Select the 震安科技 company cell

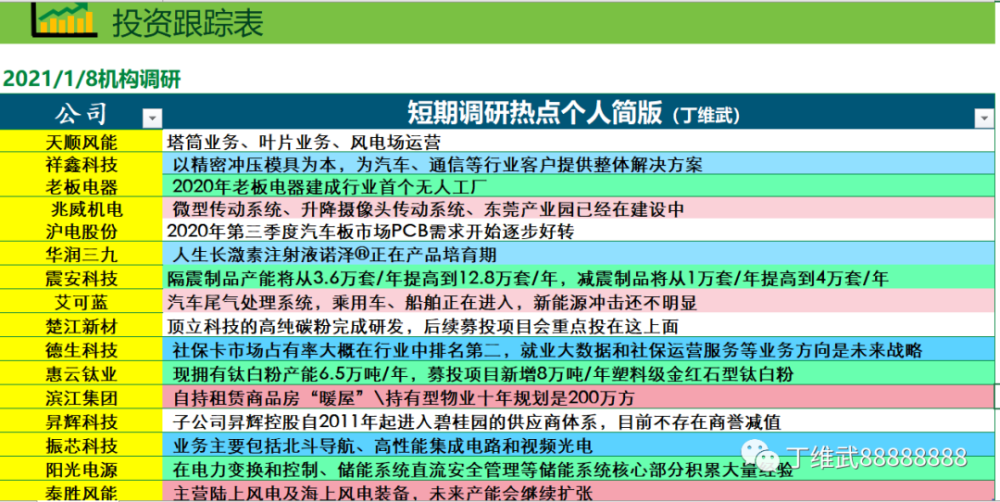(x=82, y=277)
